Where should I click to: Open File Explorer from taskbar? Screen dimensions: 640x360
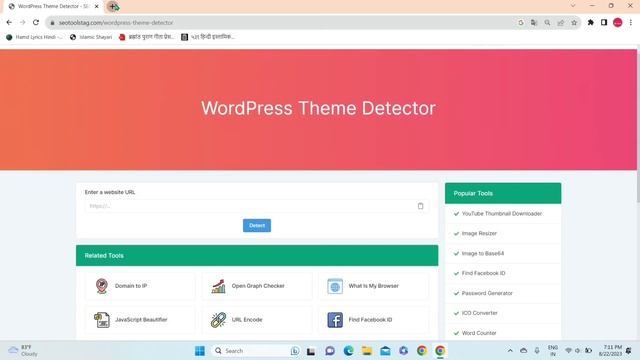(367, 351)
